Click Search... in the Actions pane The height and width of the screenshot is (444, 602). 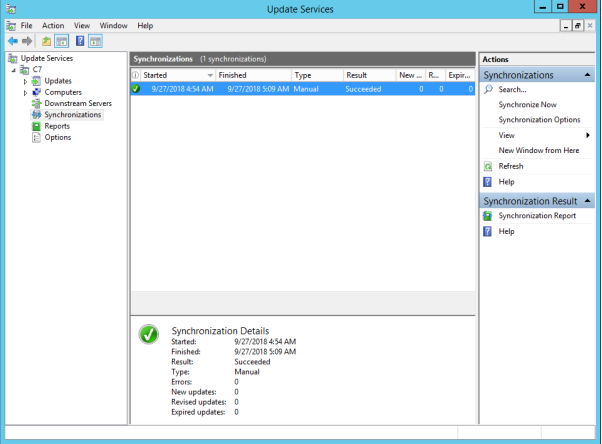pos(512,89)
